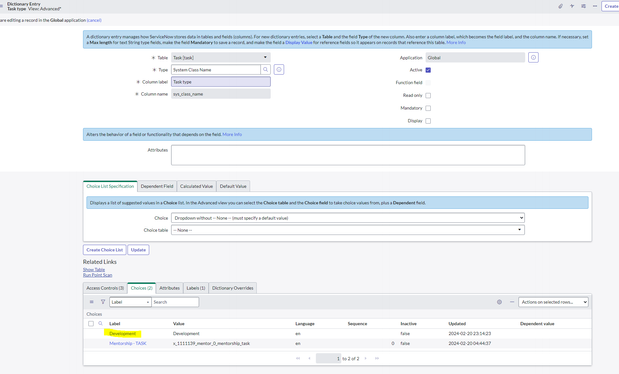Click the Search box in Choices list
Viewport: 619px width, 374px height.
[x=175, y=302]
